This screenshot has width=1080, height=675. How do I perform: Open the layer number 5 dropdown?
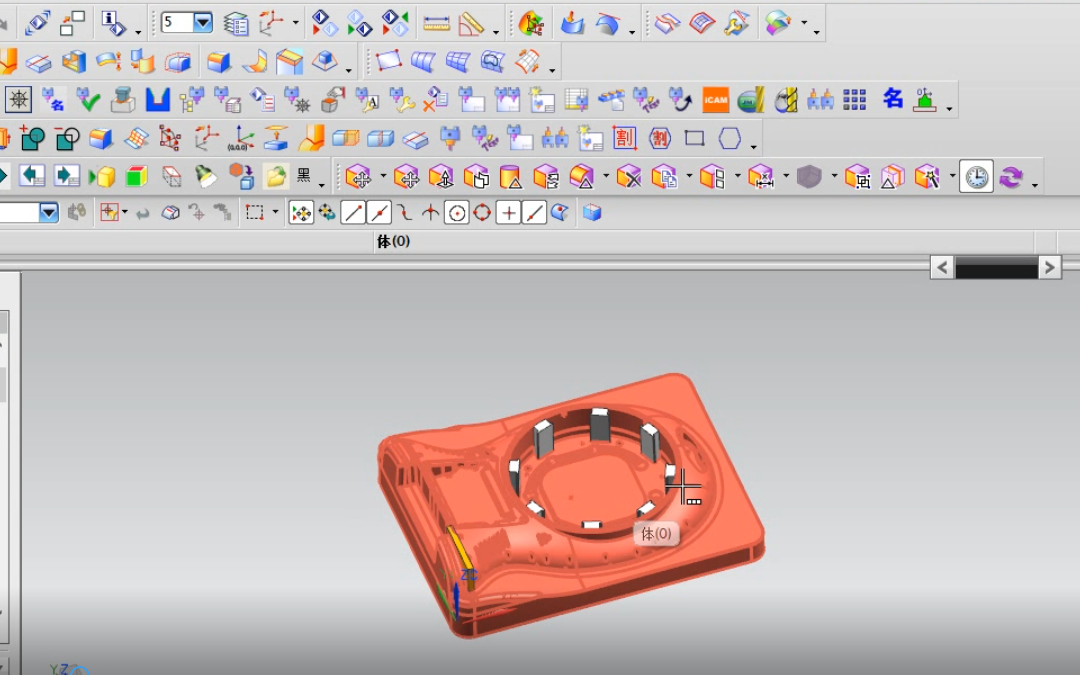pyautogui.click(x=202, y=23)
